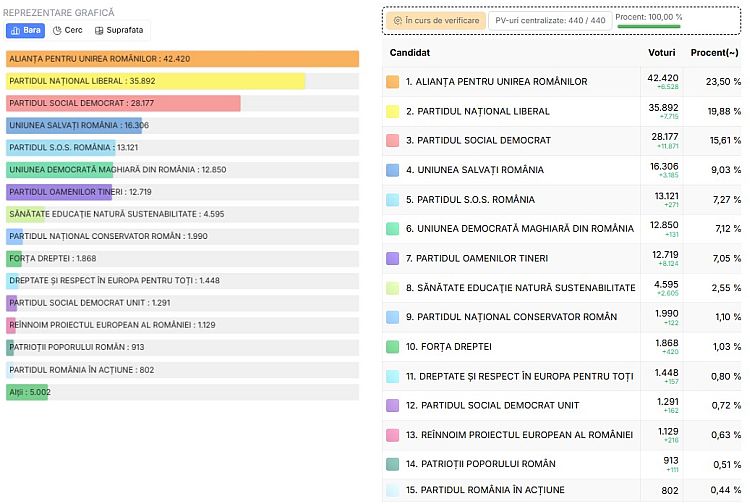This screenshot has width=750, height=504.
Task: Click the swatch for Partidul România în Acțiune
Action: point(393,490)
